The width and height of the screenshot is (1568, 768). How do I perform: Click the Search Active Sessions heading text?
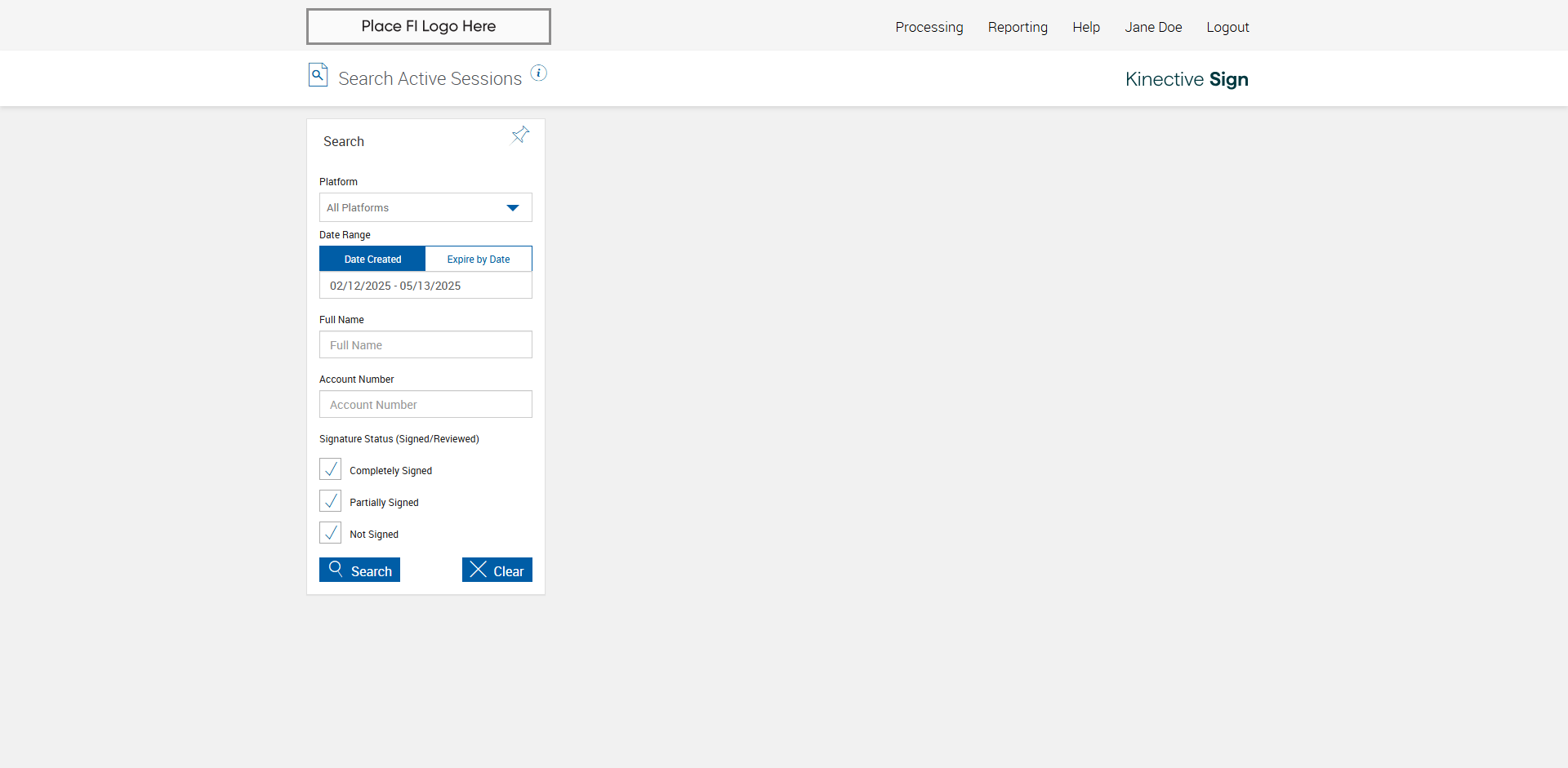click(430, 78)
